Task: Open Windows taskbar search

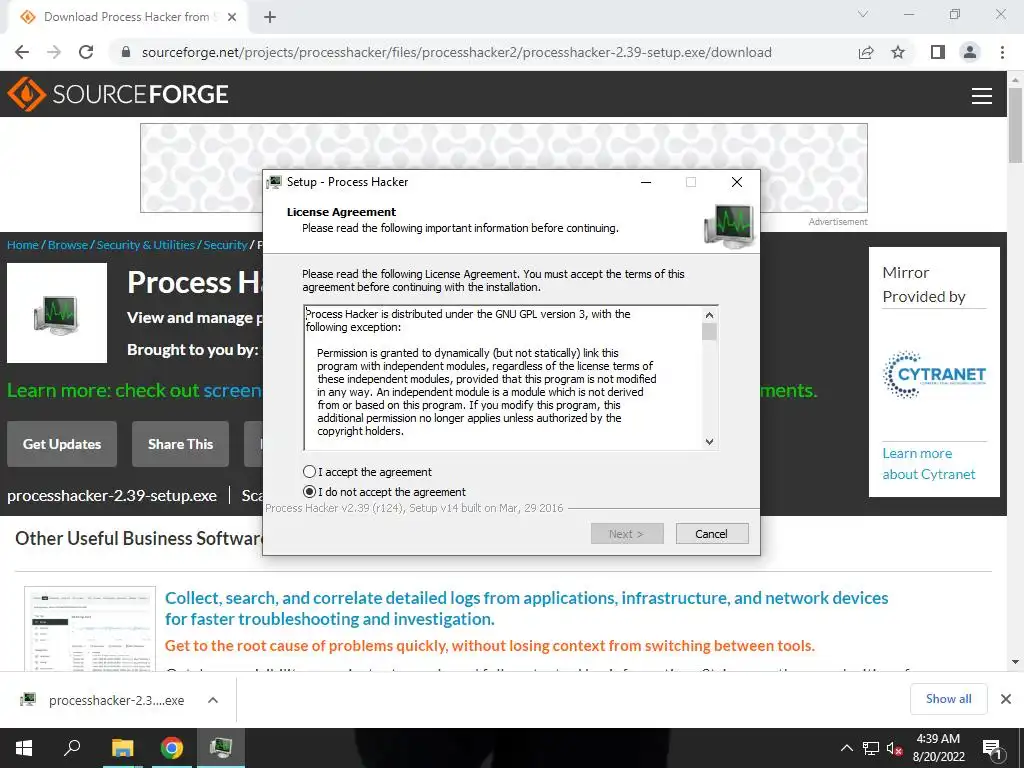Action: click(x=72, y=748)
